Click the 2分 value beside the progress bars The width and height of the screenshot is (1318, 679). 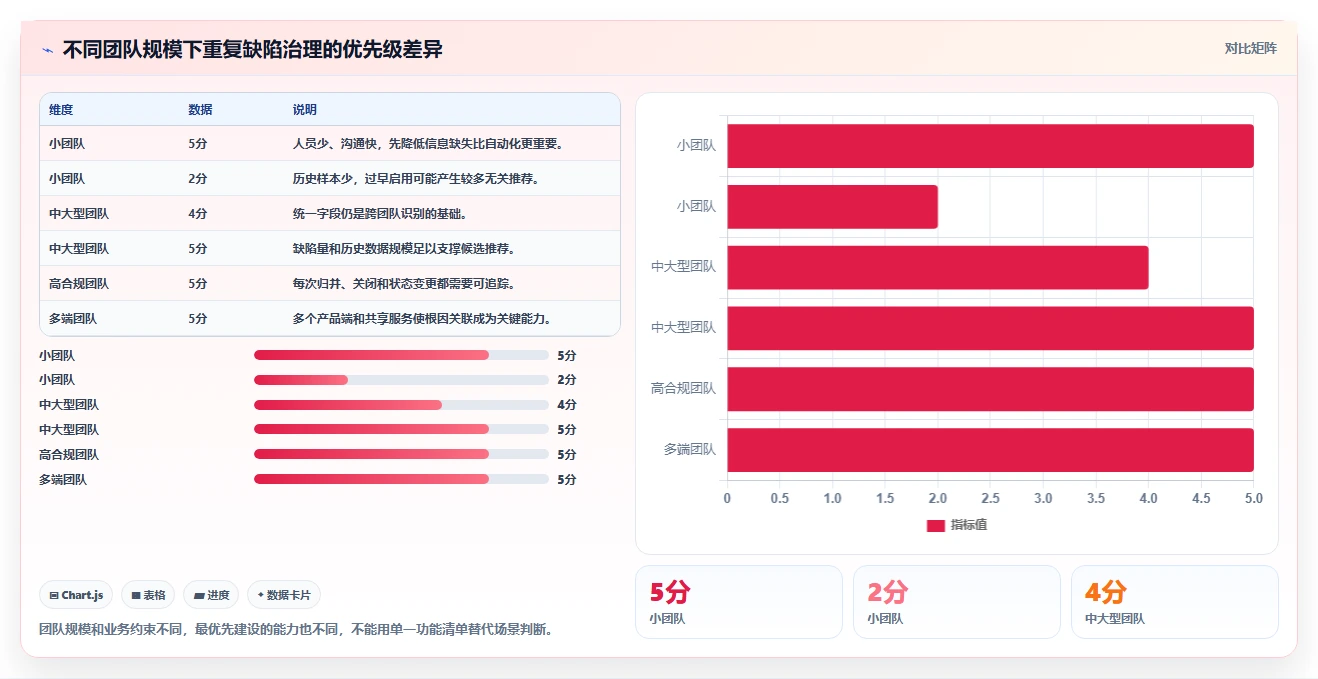click(567, 380)
